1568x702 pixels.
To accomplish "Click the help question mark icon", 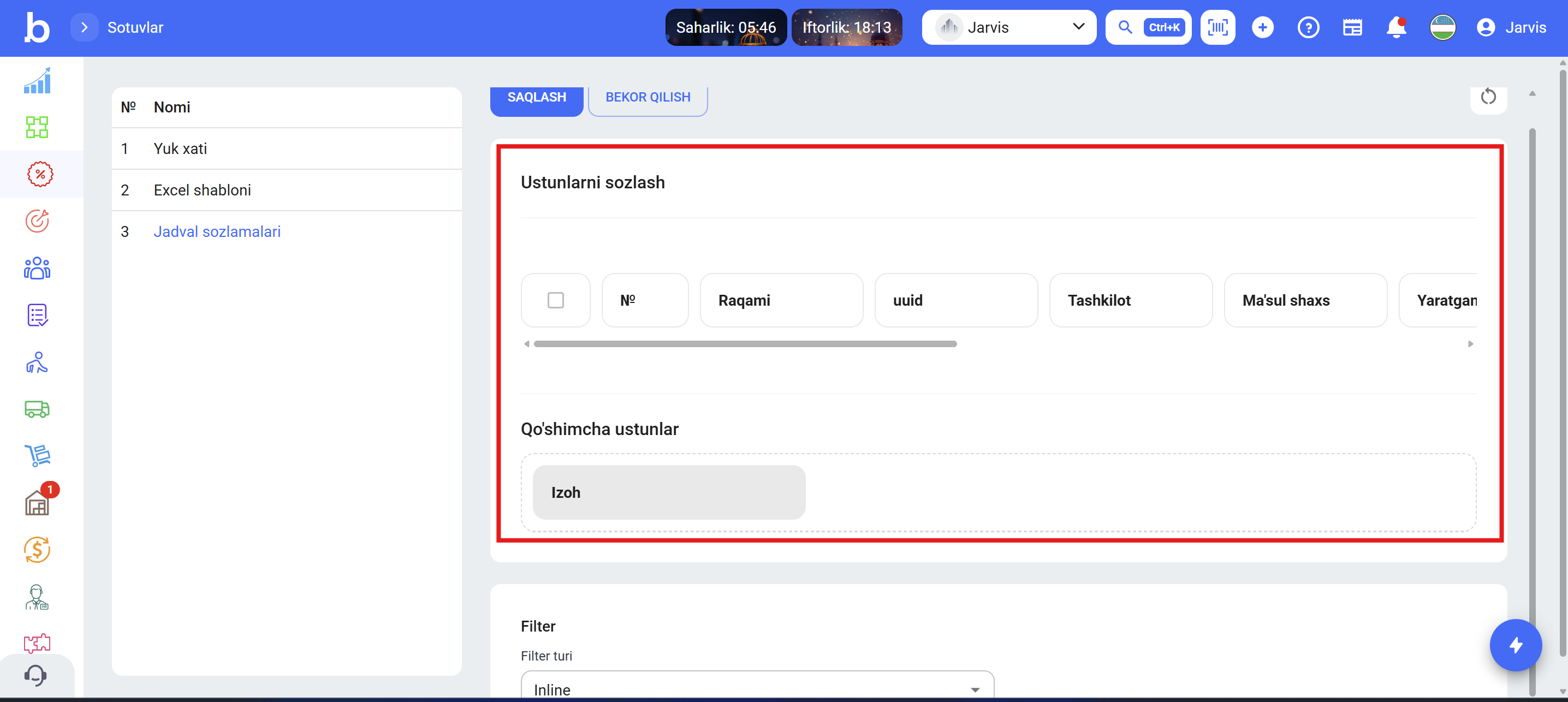I will click(1308, 27).
